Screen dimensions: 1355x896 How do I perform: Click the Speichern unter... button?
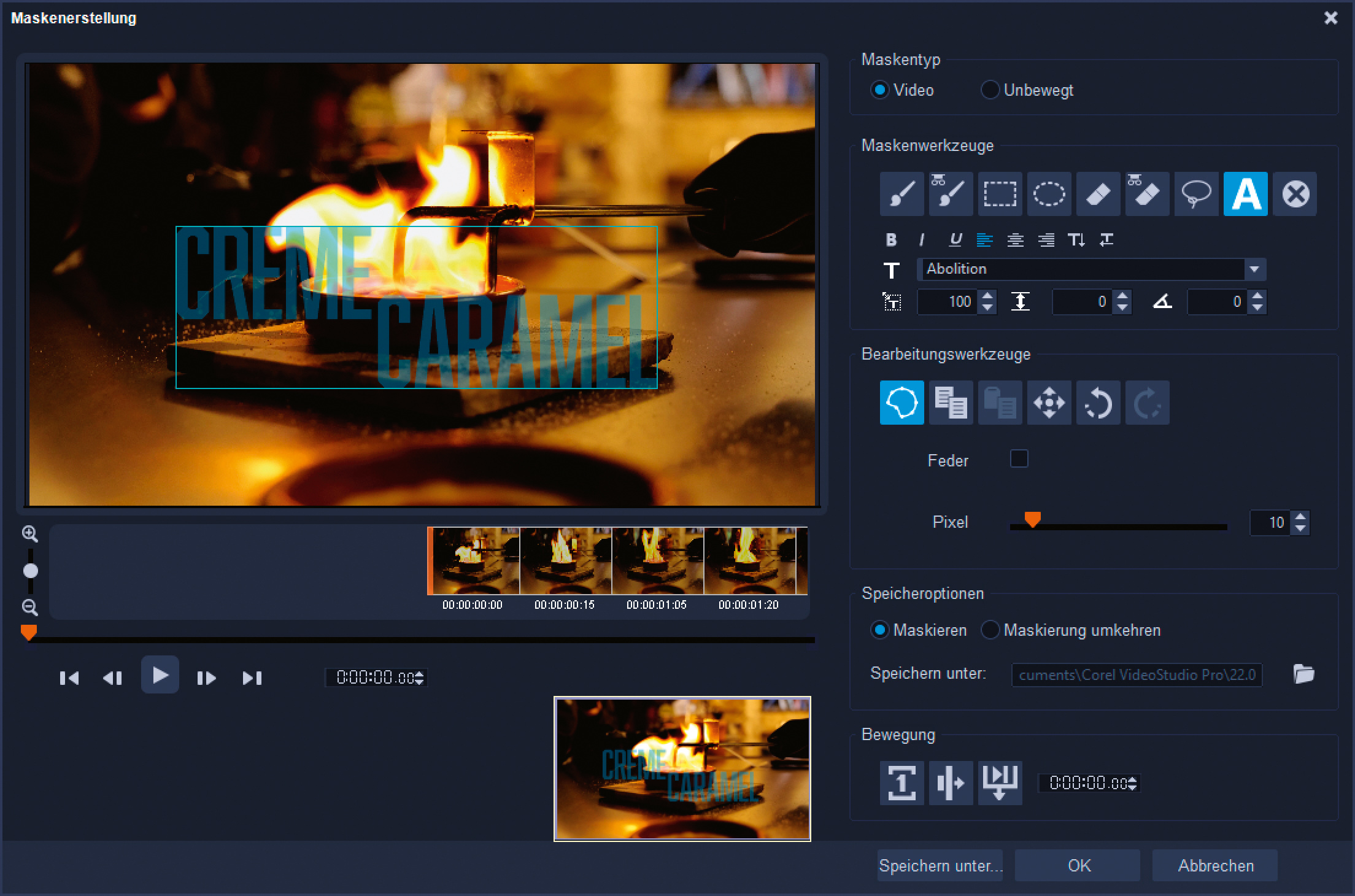pyautogui.click(x=940, y=865)
